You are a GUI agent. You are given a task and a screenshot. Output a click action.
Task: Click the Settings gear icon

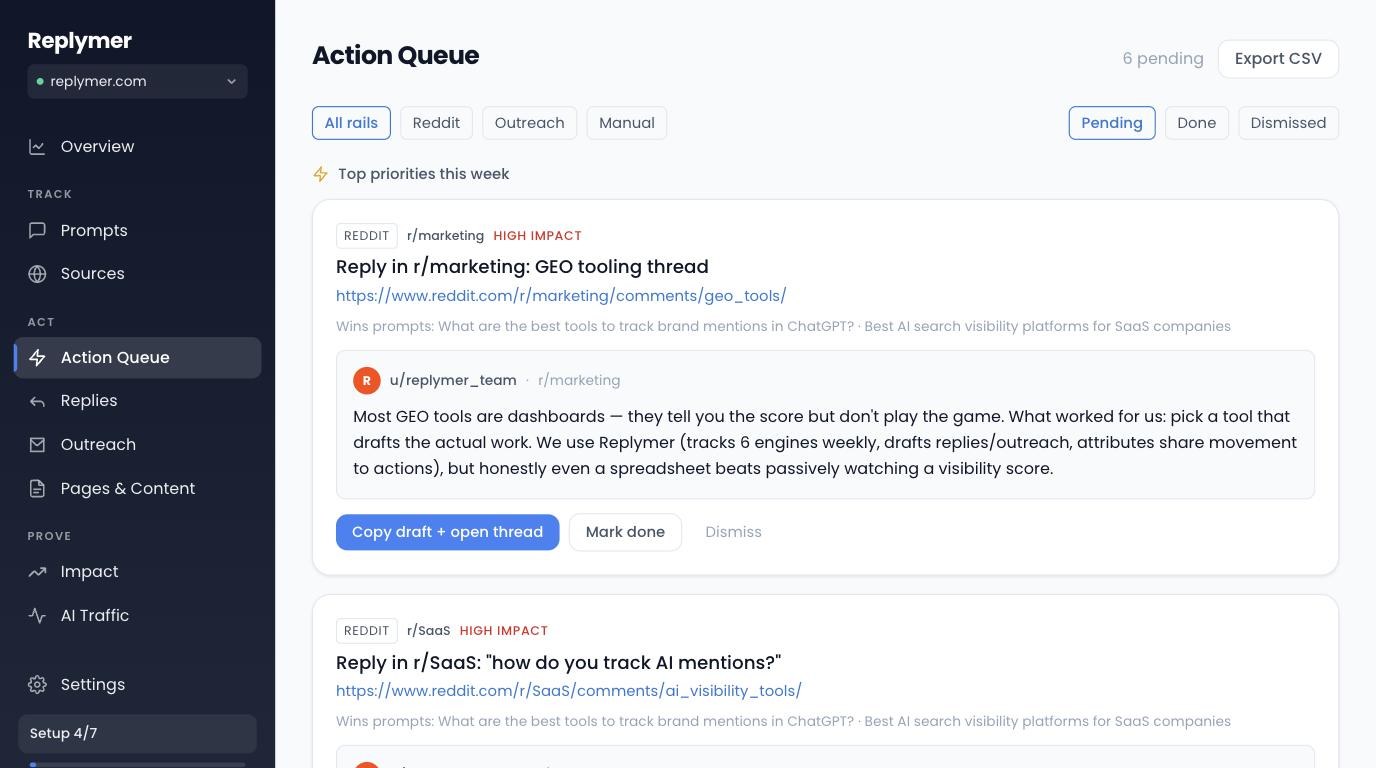[37, 685]
